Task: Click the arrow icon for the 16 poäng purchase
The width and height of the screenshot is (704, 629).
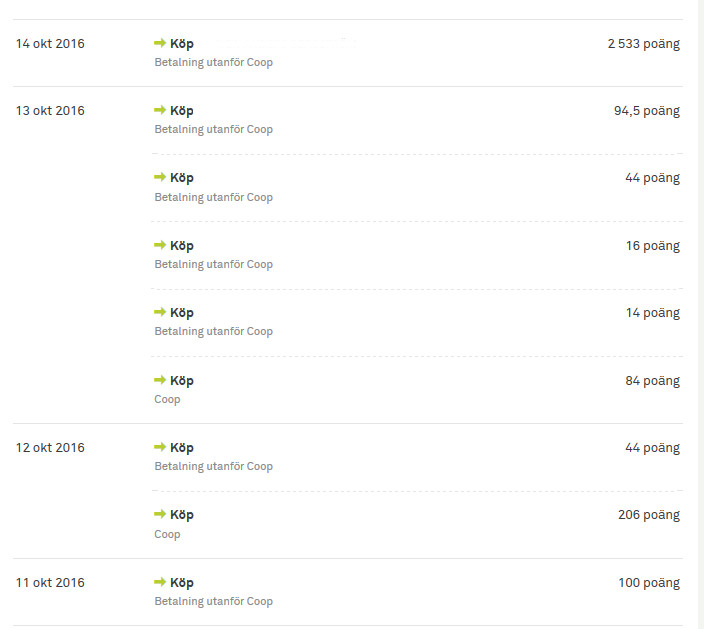Action: click(159, 245)
